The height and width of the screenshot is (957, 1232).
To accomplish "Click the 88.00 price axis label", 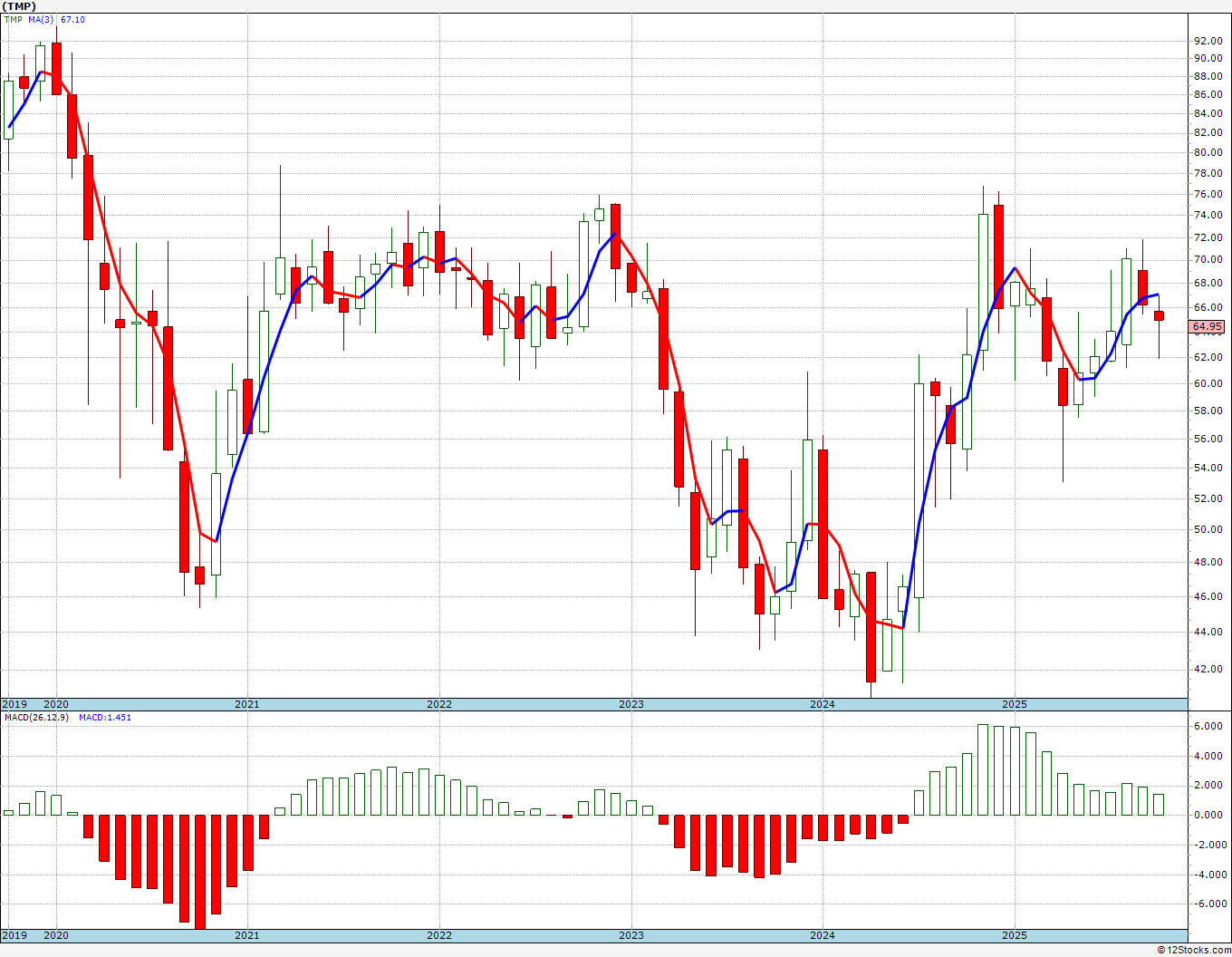I will [x=1208, y=76].
